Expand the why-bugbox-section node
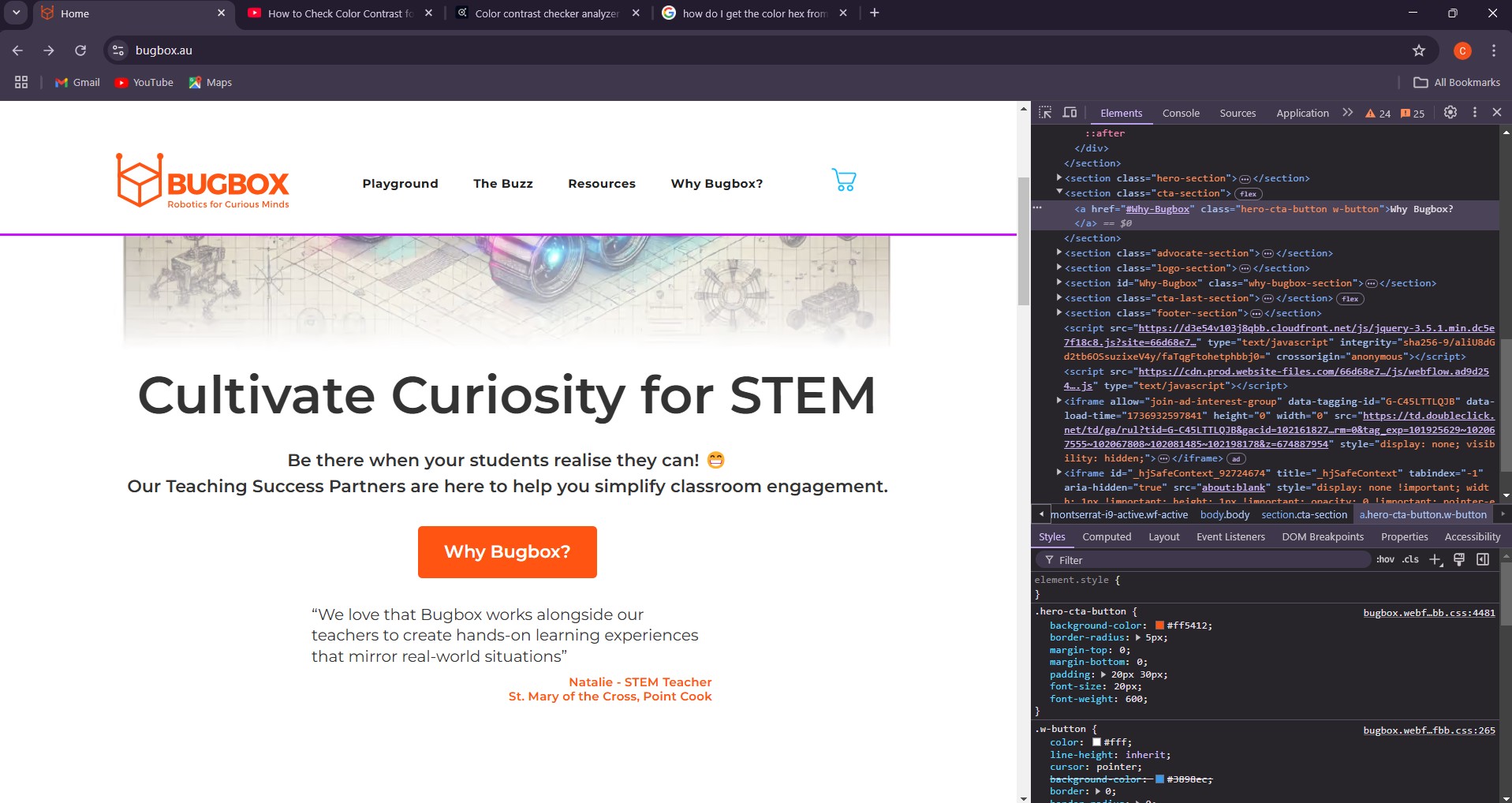The height and width of the screenshot is (803, 1512). pos(1059,283)
